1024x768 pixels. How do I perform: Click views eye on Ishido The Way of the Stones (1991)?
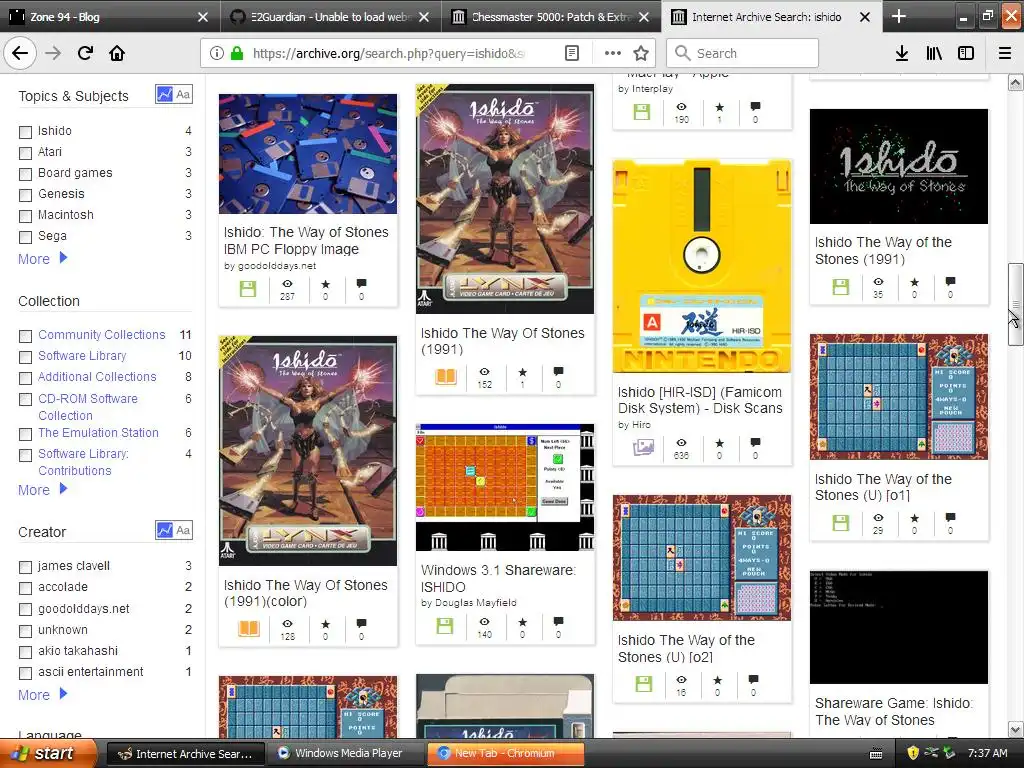pos(878,281)
